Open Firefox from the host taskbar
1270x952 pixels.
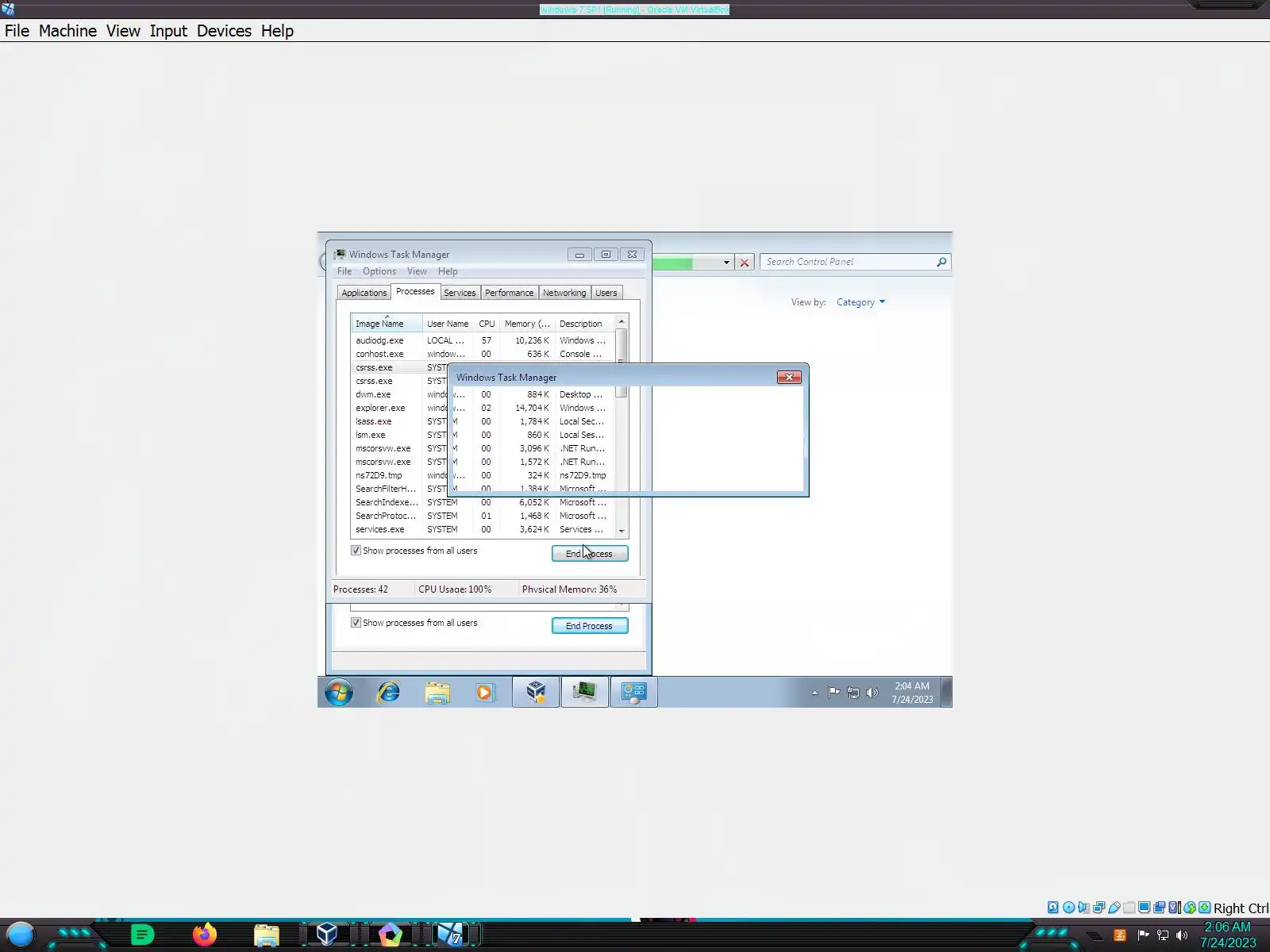click(204, 935)
